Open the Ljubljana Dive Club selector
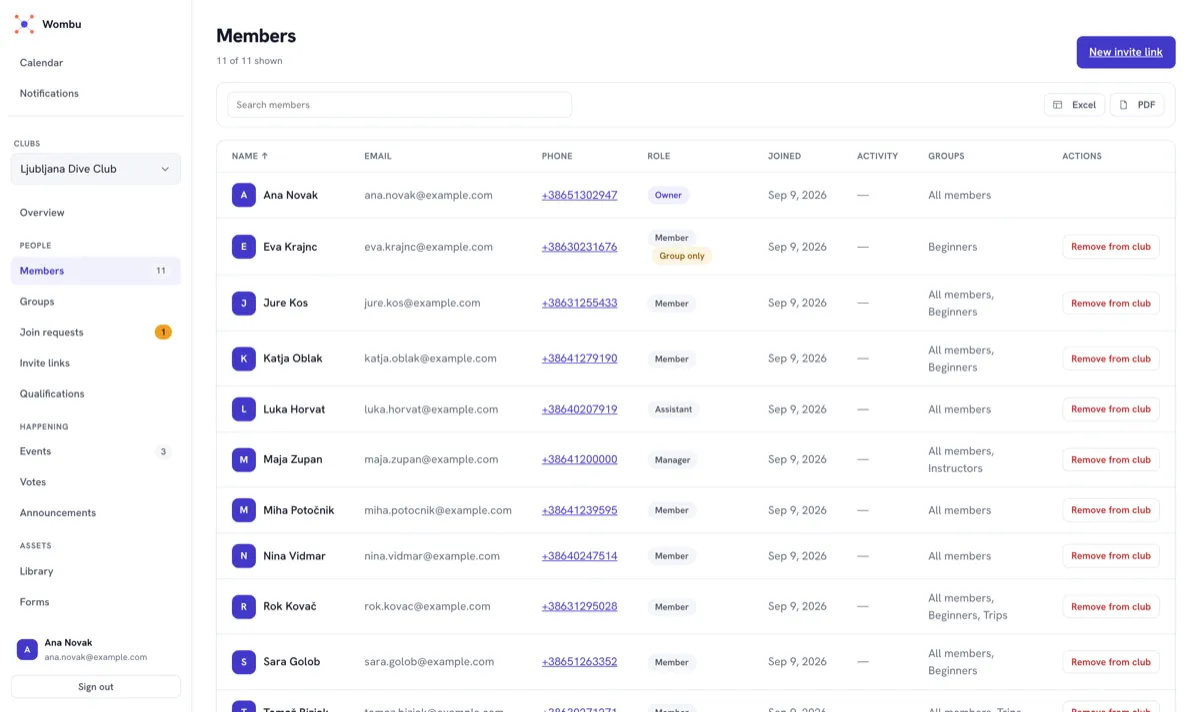 pyautogui.click(x=96, y=169)
